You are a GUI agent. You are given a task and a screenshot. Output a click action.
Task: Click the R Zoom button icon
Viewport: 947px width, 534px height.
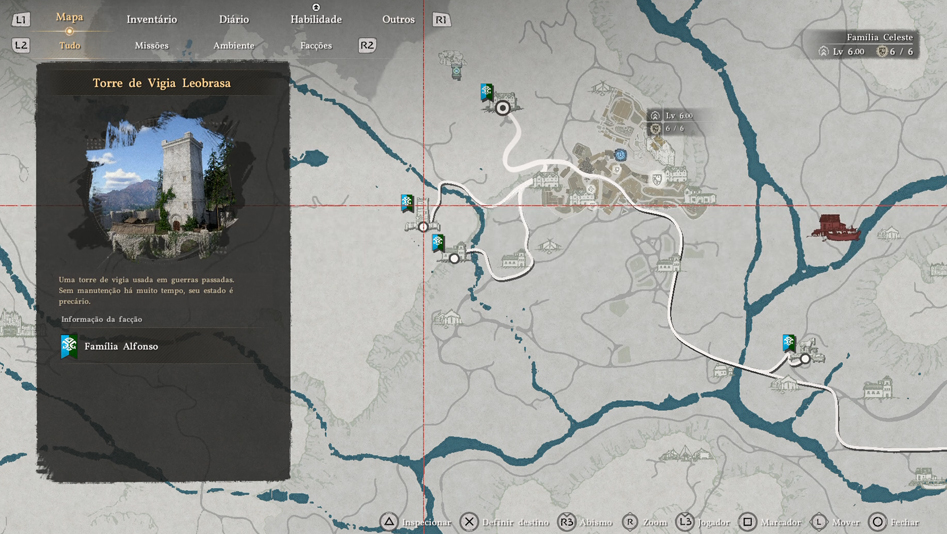point(630,522)
